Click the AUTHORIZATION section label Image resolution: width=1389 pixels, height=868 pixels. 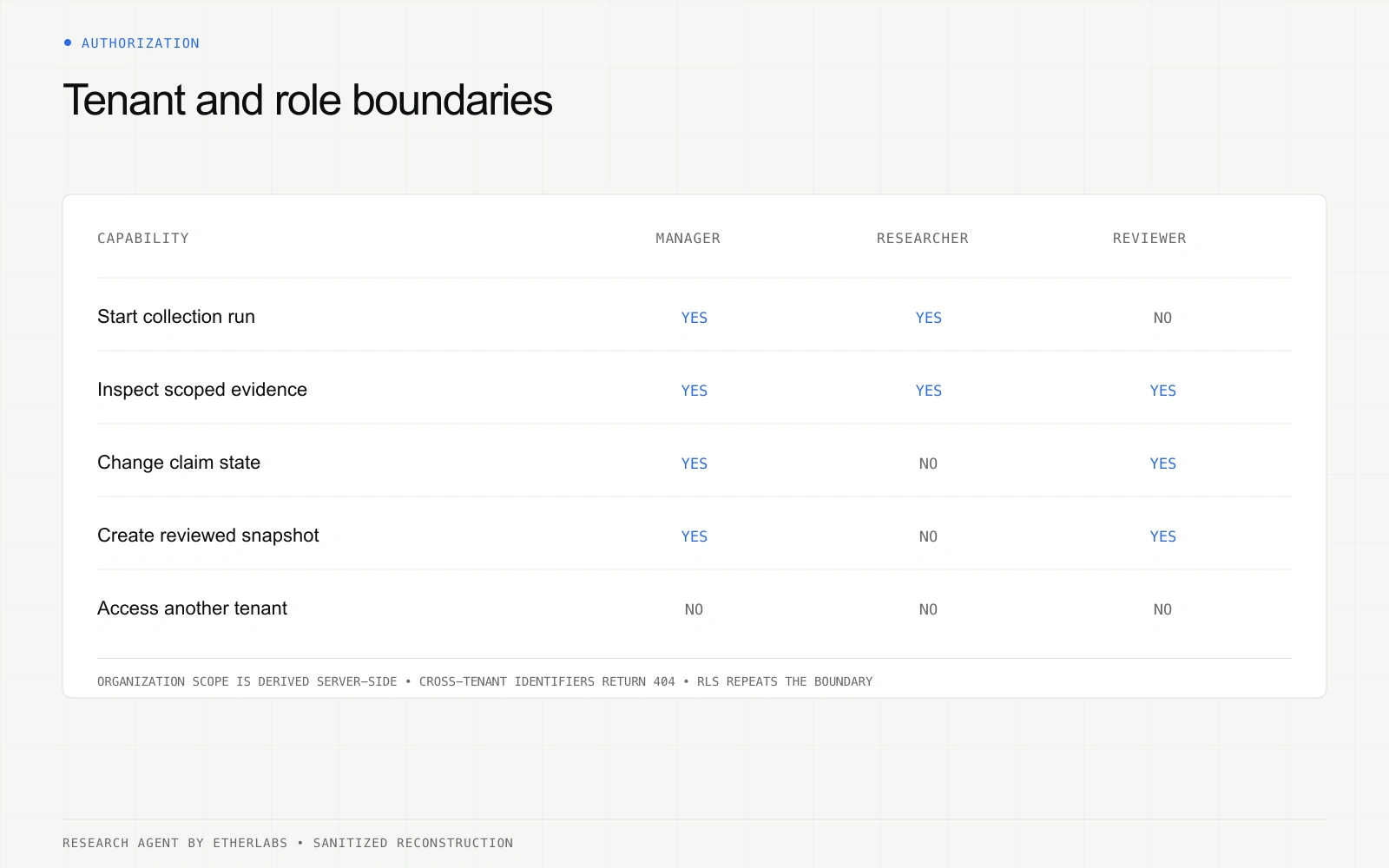tap(141, 43)
